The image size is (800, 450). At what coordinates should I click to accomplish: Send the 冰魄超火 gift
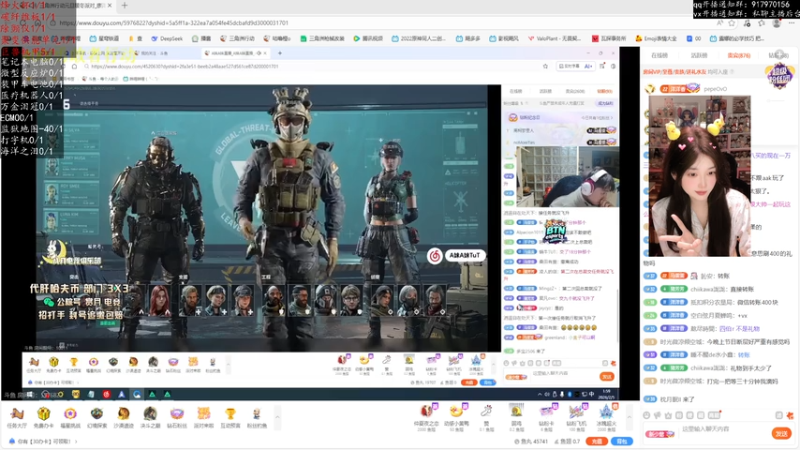click(x=607, y=417)
